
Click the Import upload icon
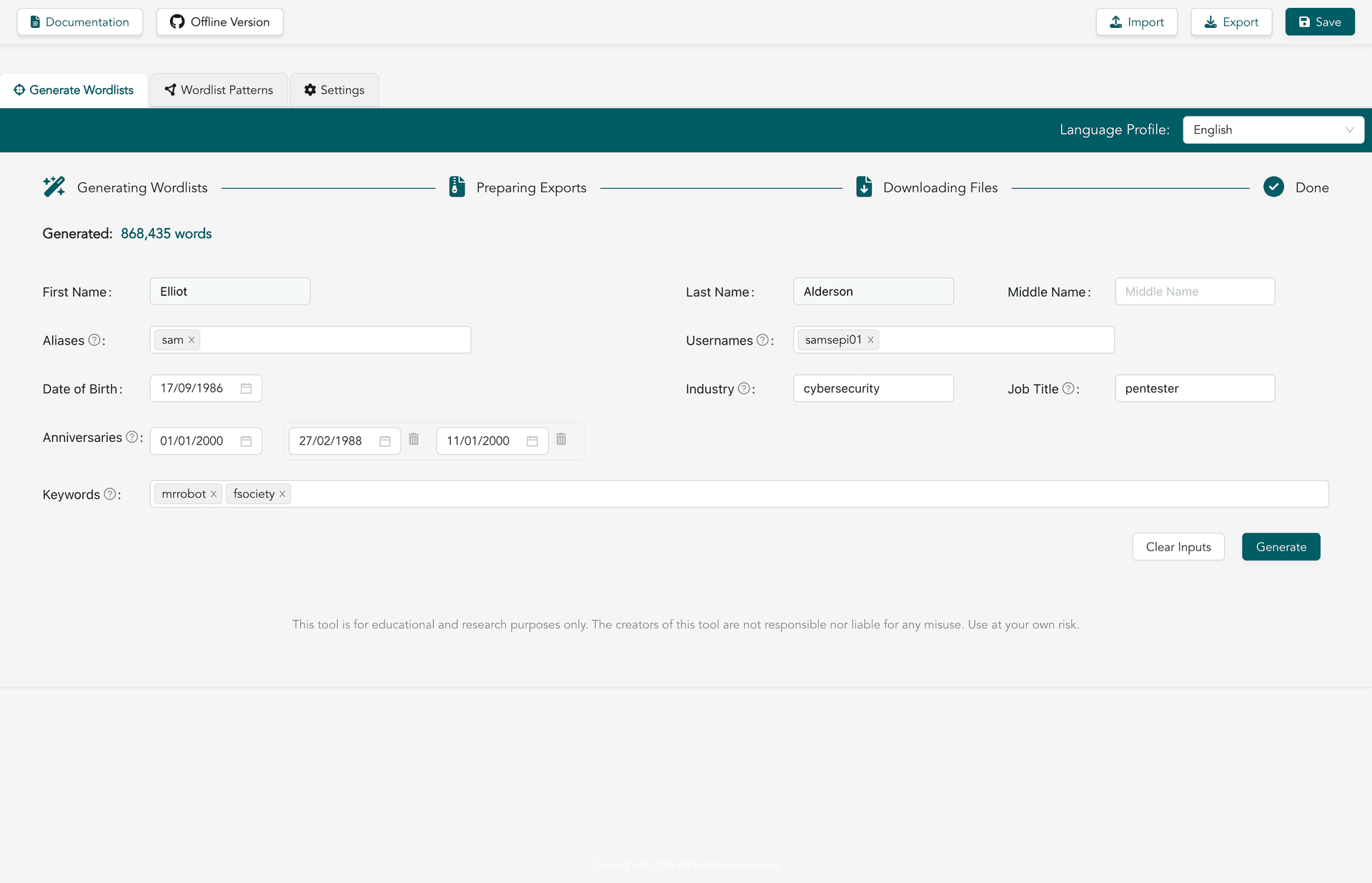[1115, 21]
